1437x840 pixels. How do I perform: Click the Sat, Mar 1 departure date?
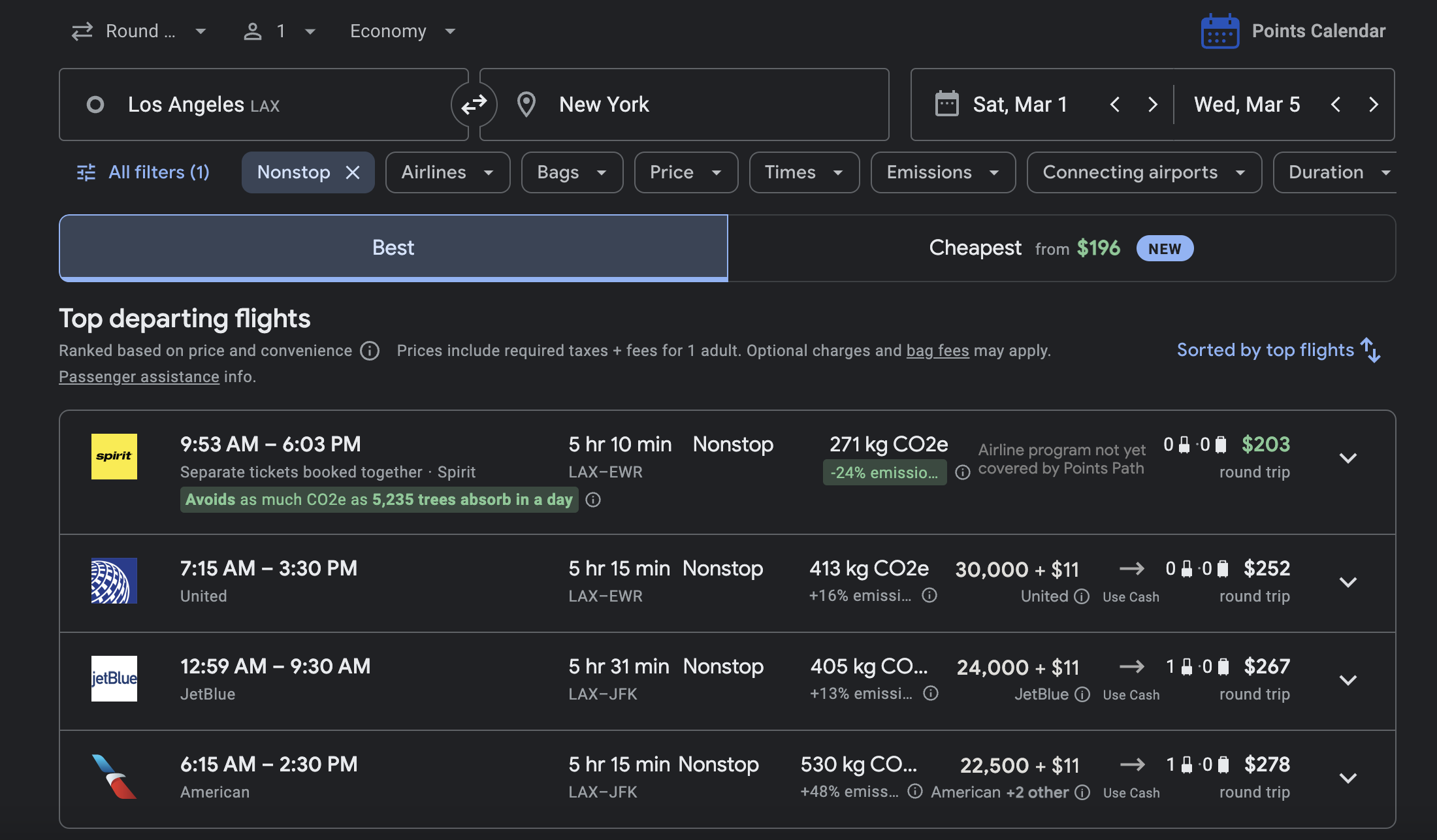(x=1020, y=105)
